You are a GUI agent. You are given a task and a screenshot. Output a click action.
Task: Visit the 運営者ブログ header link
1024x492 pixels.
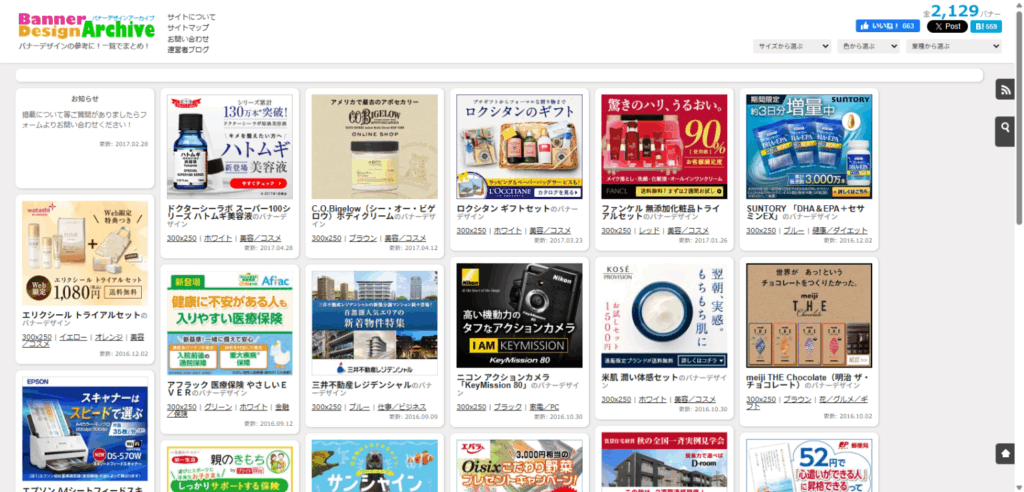point(188,49)
